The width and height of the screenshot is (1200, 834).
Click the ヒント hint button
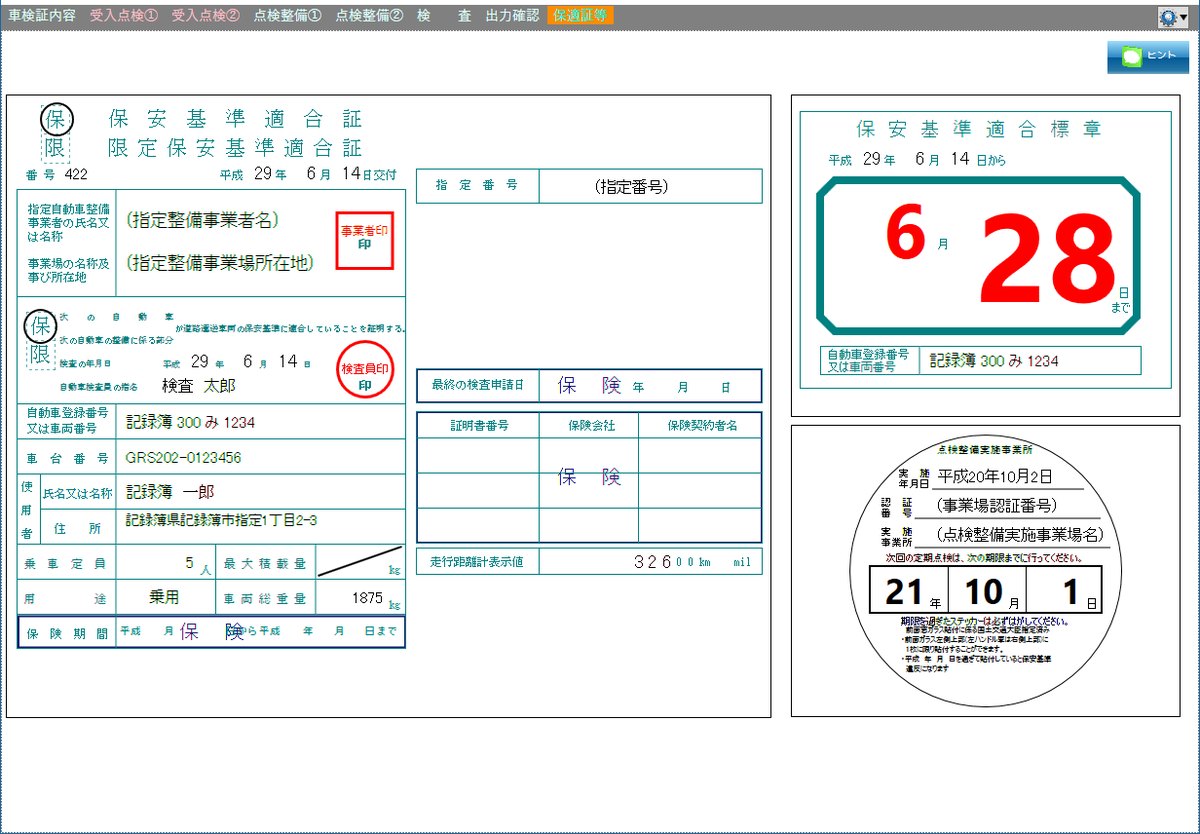1147,56
